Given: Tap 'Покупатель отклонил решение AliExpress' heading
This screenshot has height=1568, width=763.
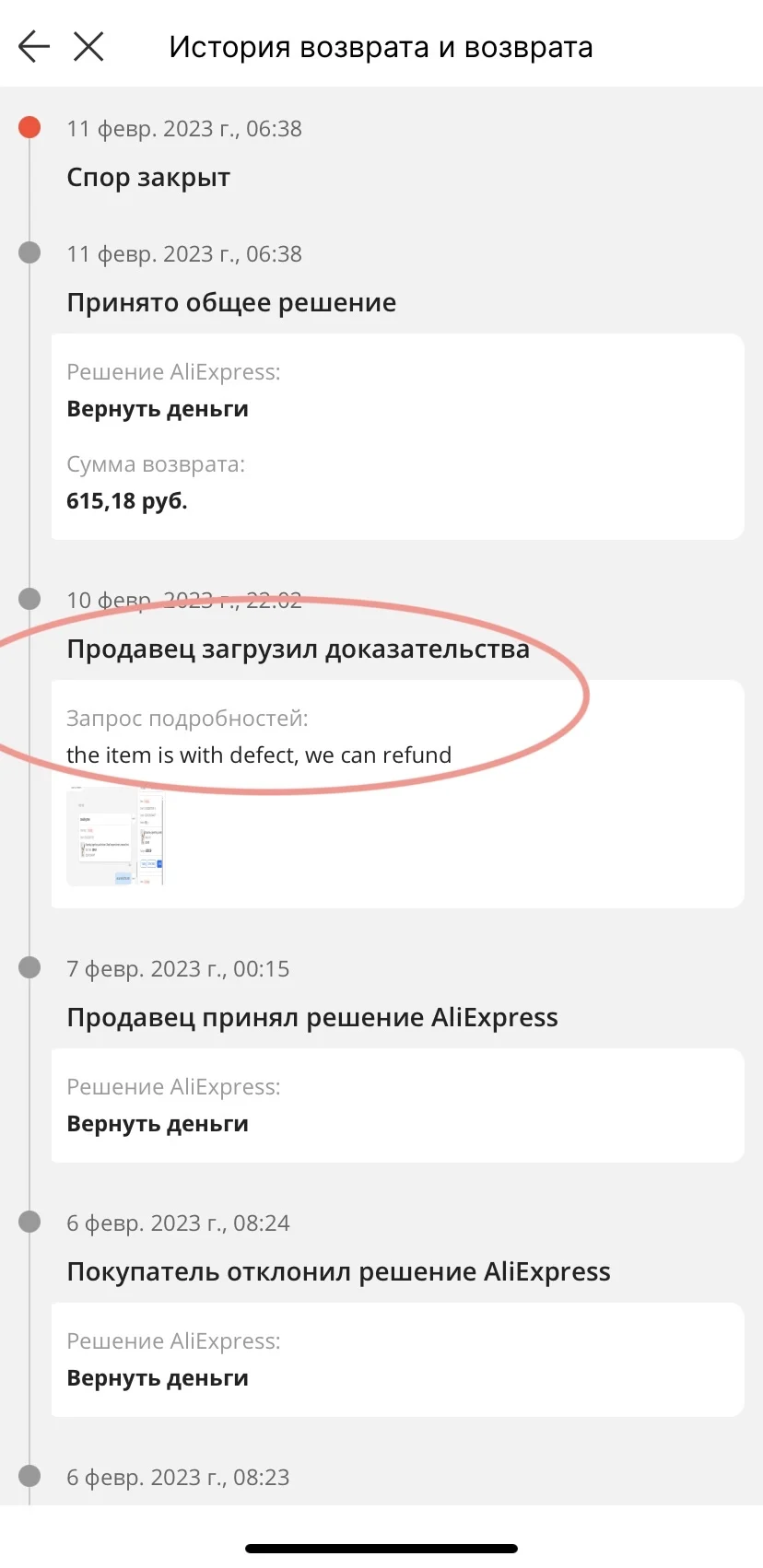Looking at the screenshot, I should pyautogui.click(x=338, y=1271).
